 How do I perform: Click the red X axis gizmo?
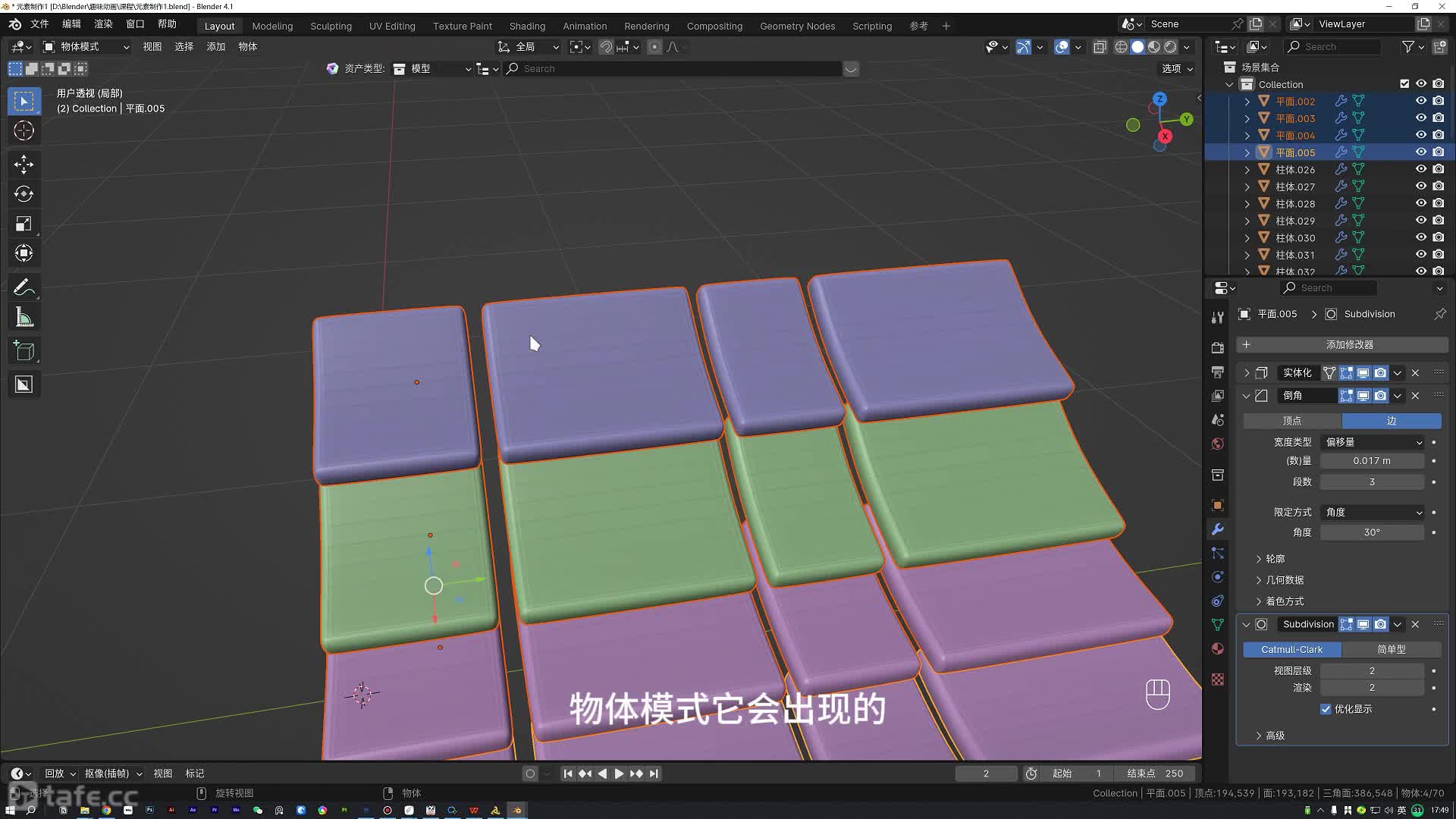[x=1165, y=136]
